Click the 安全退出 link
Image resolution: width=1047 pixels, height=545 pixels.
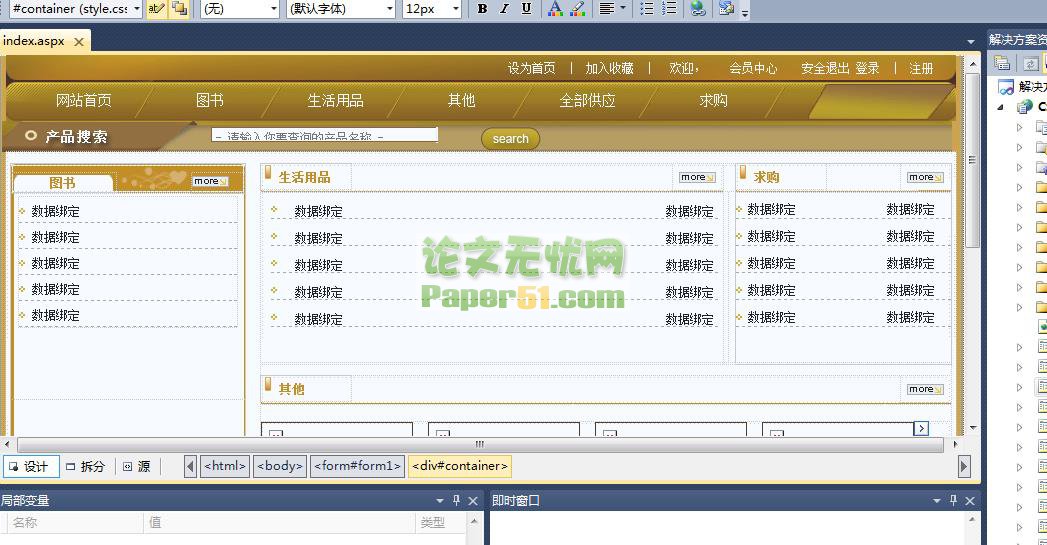(825, 68)
